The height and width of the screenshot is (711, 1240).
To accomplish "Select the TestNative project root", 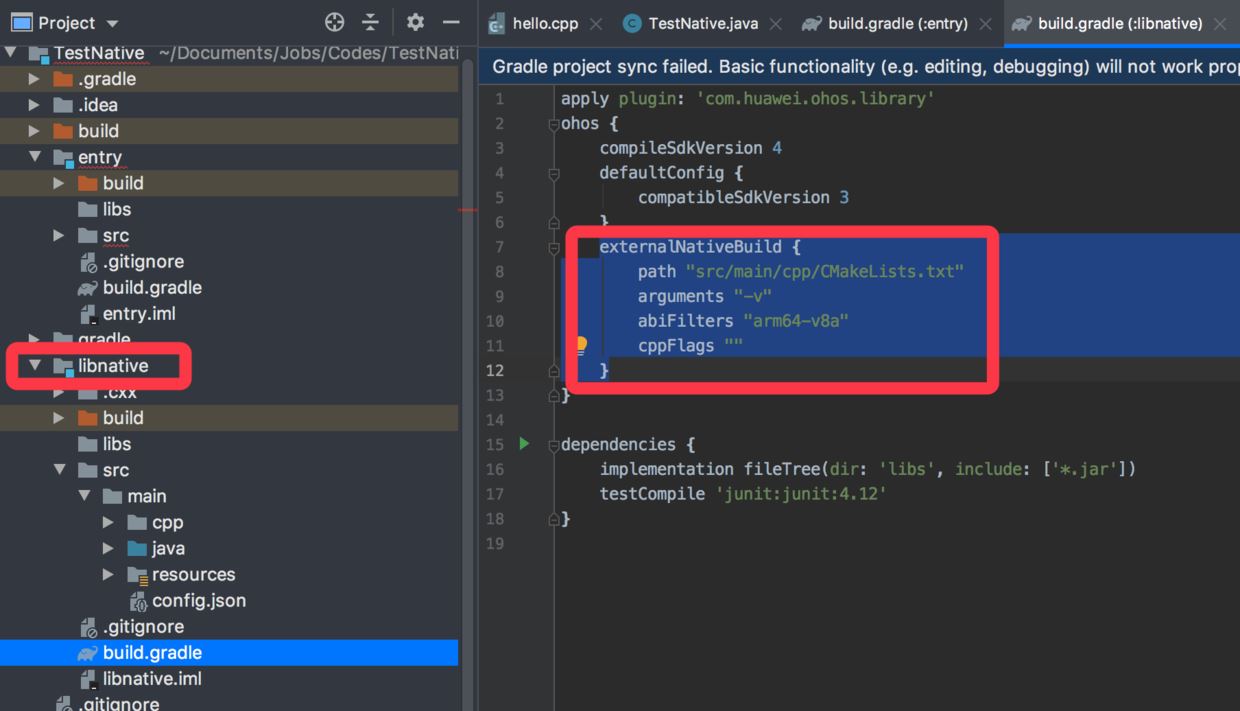I will tap(98, 53).
